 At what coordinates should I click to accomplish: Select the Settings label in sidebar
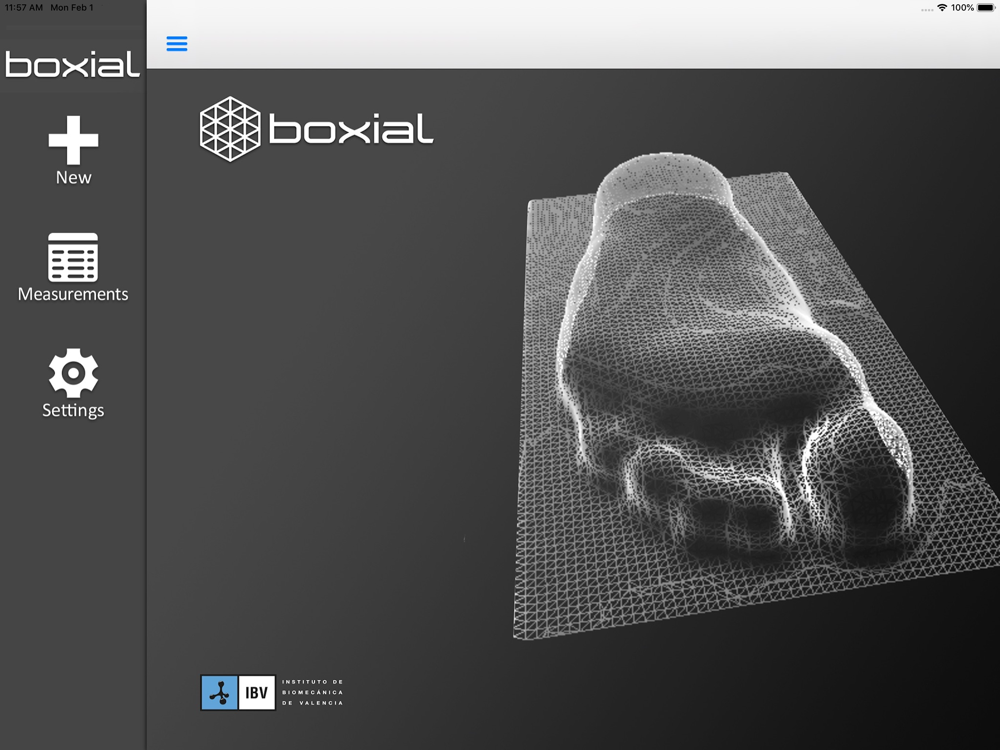pos(73,410)
